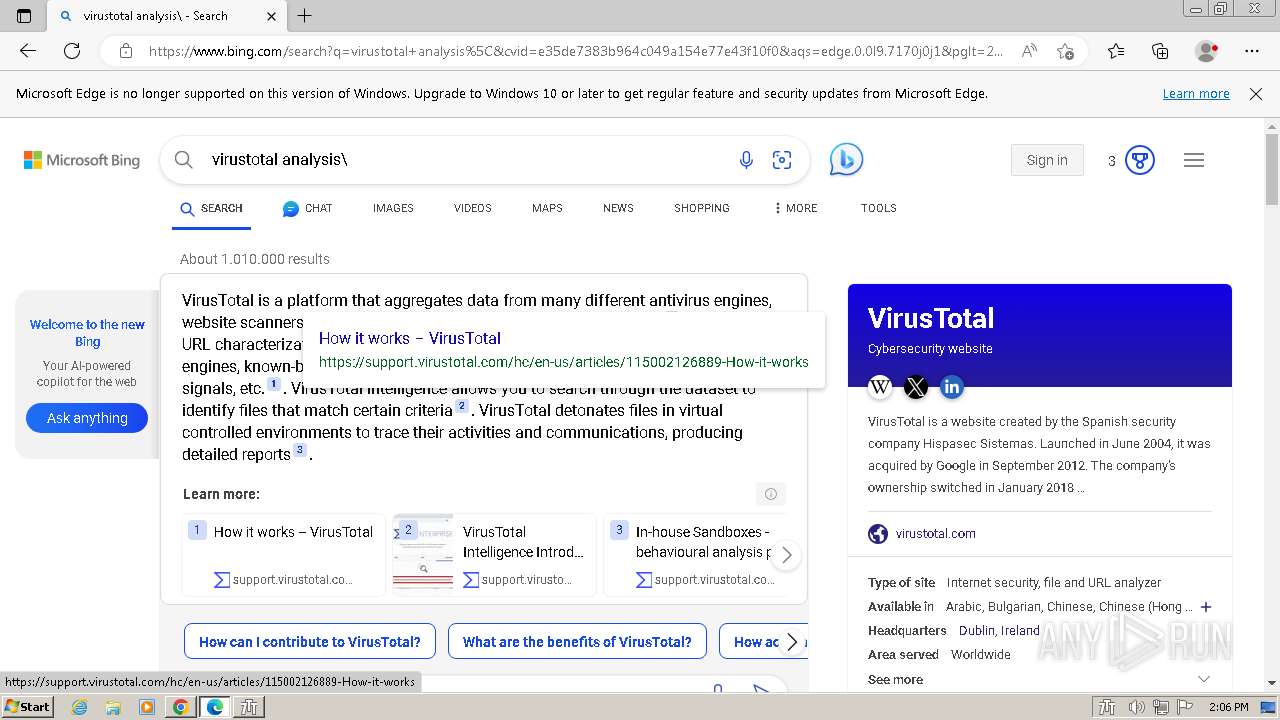Switch to the NEWS tab
The height and width of the screenshot is (720, 1280).
[618, 208]
